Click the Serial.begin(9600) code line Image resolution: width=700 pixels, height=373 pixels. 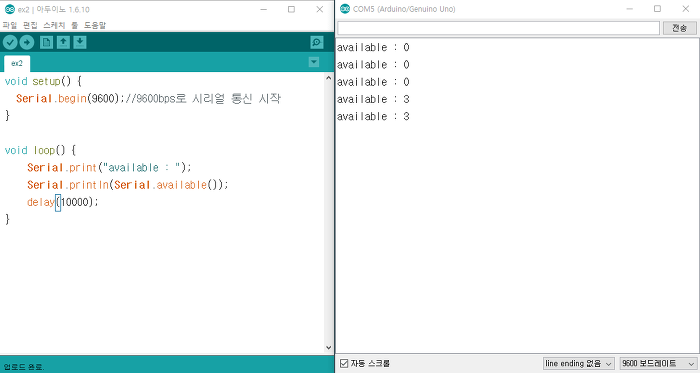[x=148, y=98]
